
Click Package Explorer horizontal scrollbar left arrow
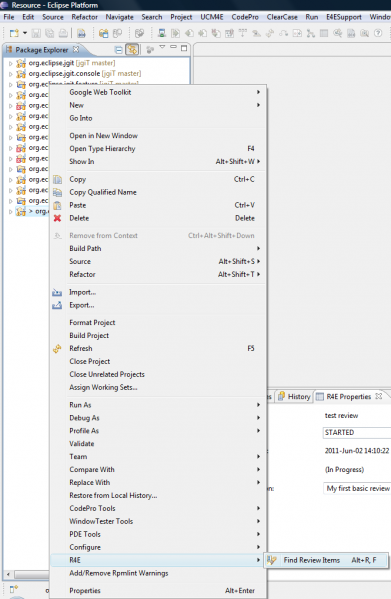click(8, 575)
